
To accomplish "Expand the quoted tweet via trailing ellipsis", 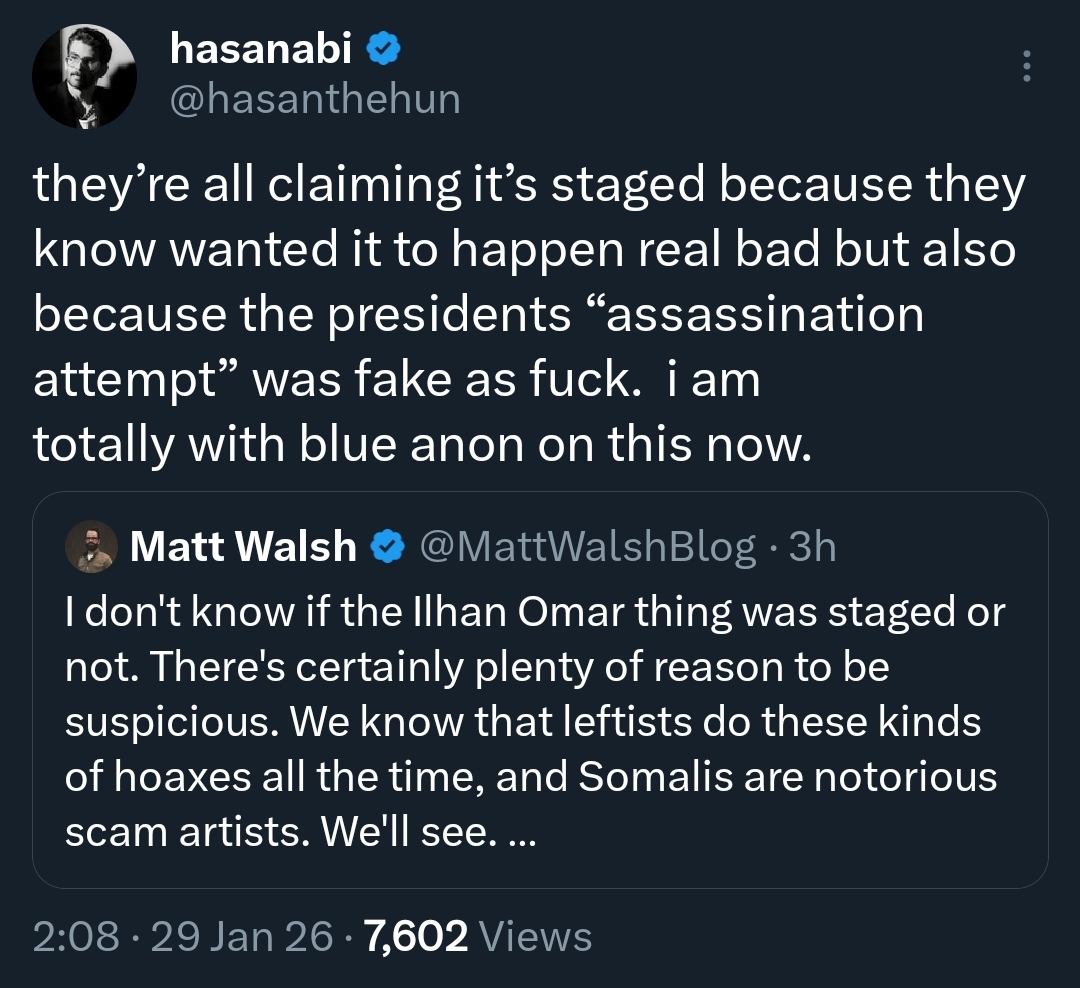I will click(x=522, y=834).
